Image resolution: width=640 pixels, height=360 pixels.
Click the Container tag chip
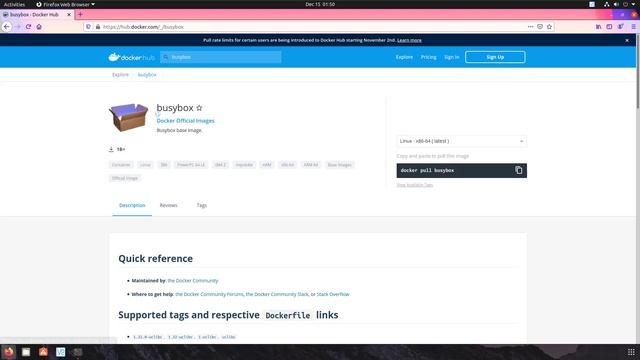(x=121, y=165)
